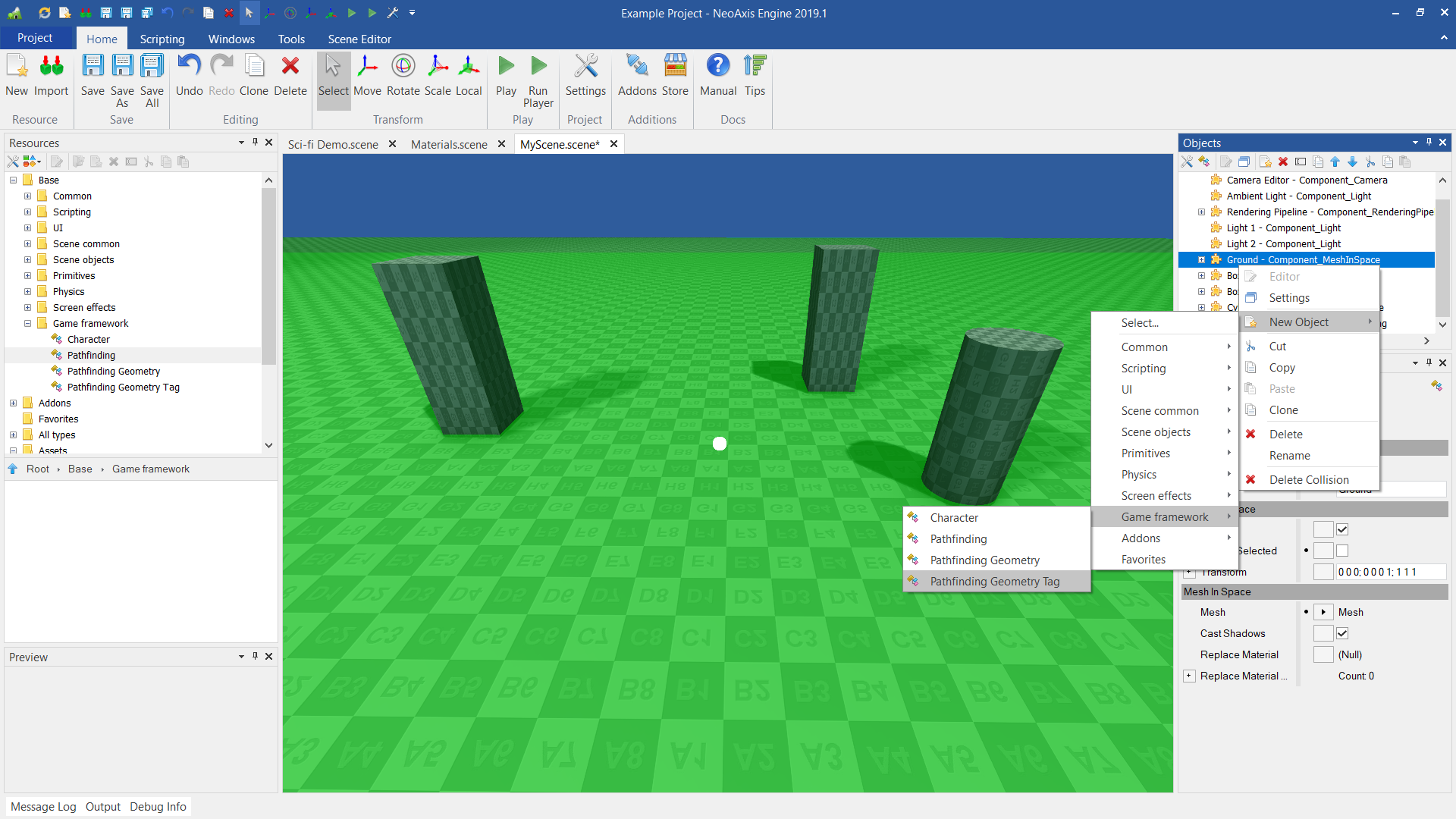Choose Pathfinding Geometry Tag from the submenu
This screenshot has width=1456, height=819.
pyautogui.click(x=994, y=581)
